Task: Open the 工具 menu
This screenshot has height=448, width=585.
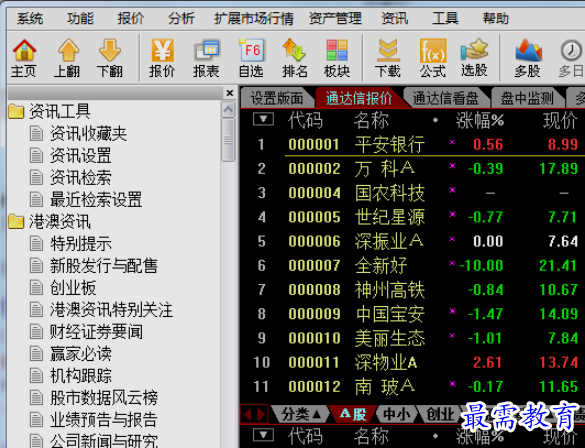Action: [x=445, y=18]
